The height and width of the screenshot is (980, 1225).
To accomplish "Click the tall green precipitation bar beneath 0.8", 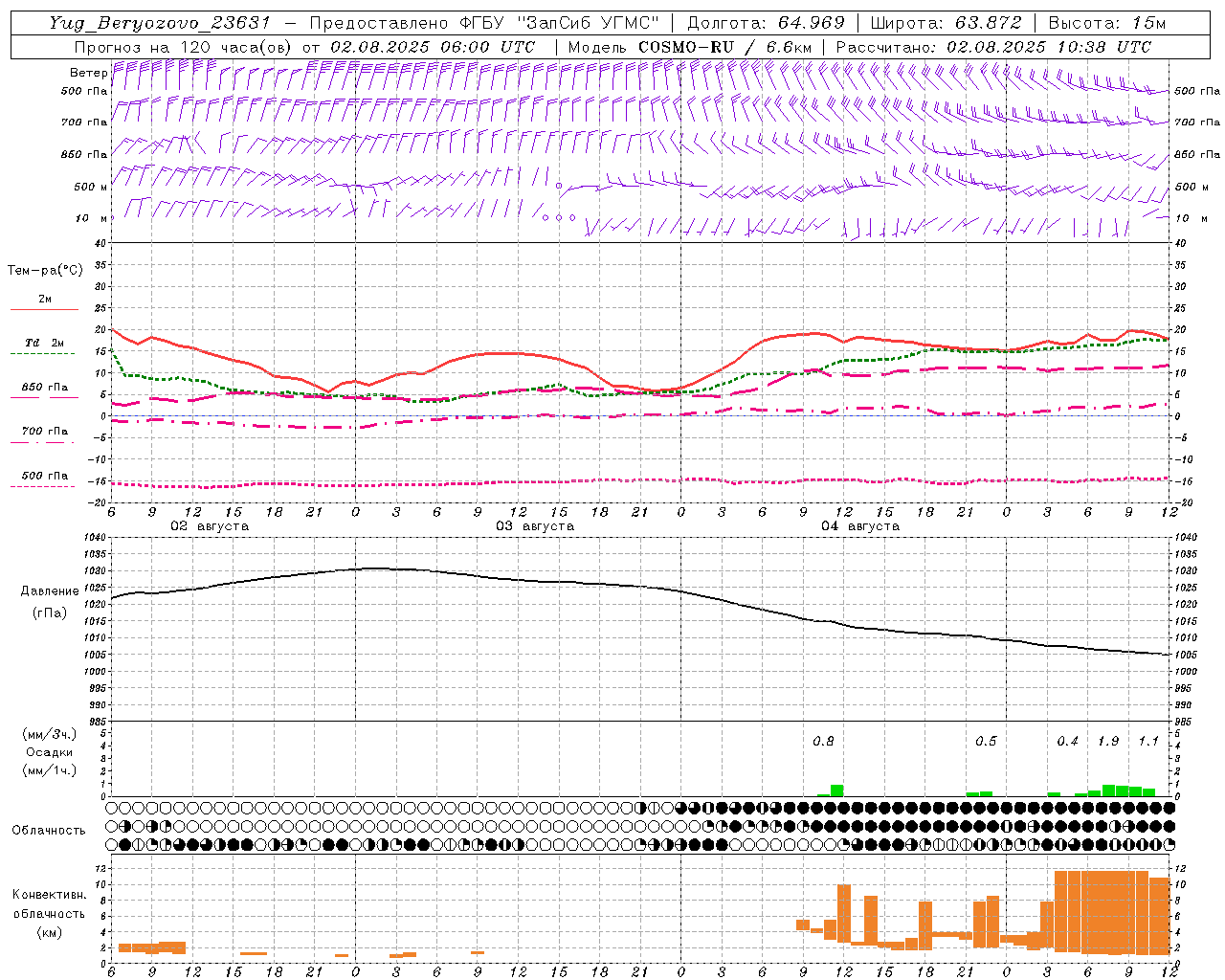I will 837,791.
